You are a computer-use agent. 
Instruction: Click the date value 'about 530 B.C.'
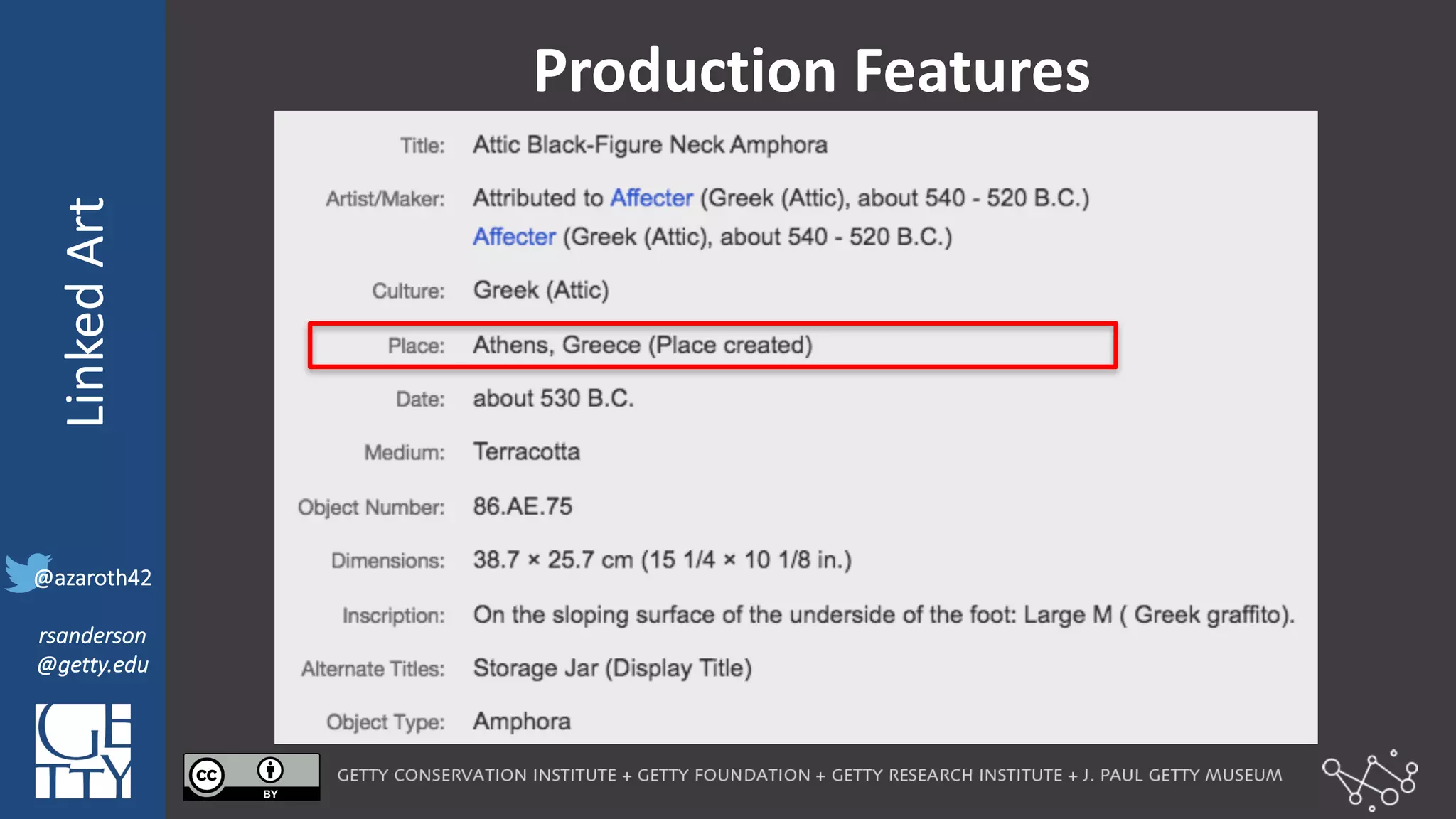coord(553,398)
